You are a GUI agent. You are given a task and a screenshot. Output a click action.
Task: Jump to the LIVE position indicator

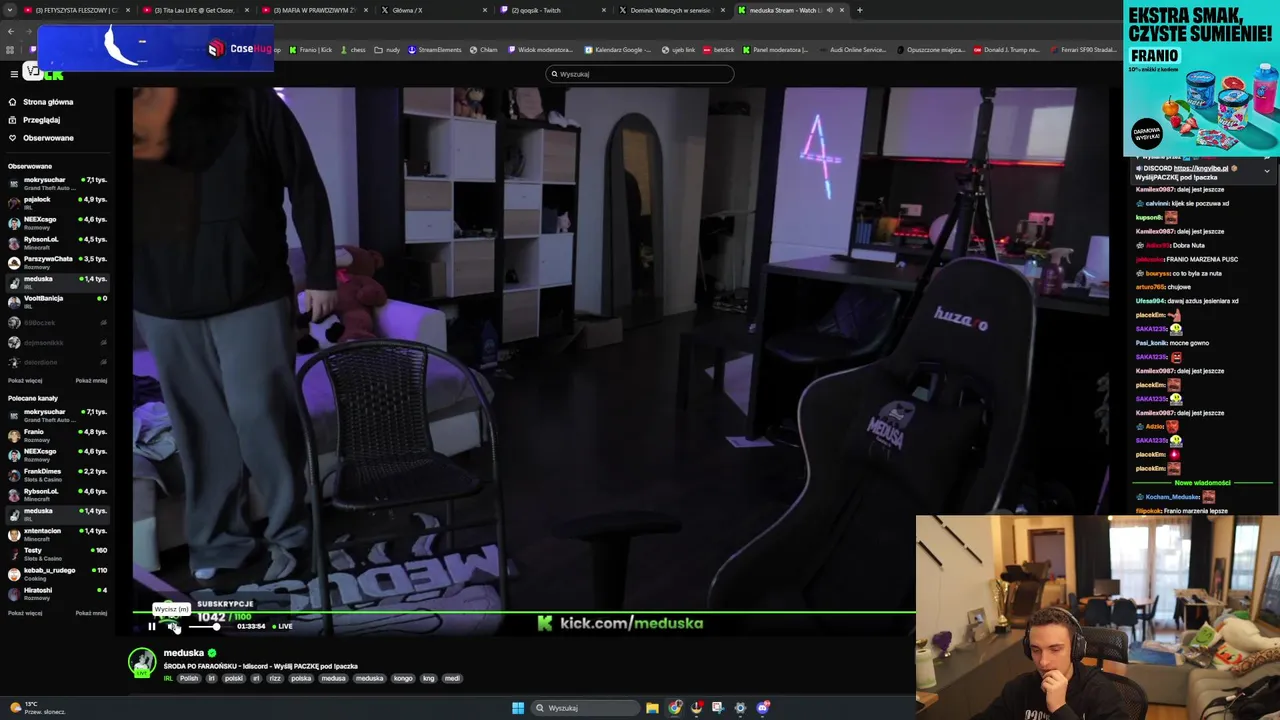pyautogui.click(x=282, y=627)
